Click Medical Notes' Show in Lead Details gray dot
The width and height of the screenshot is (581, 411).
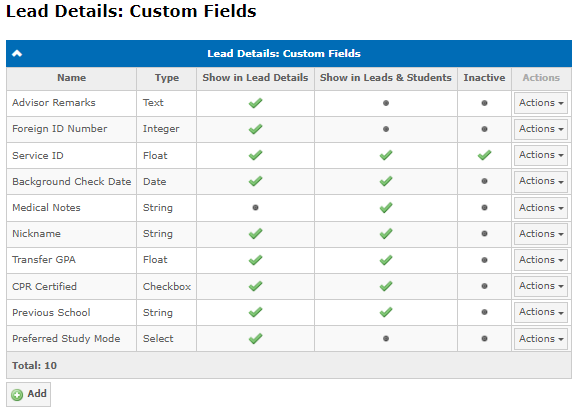[255, 208]
